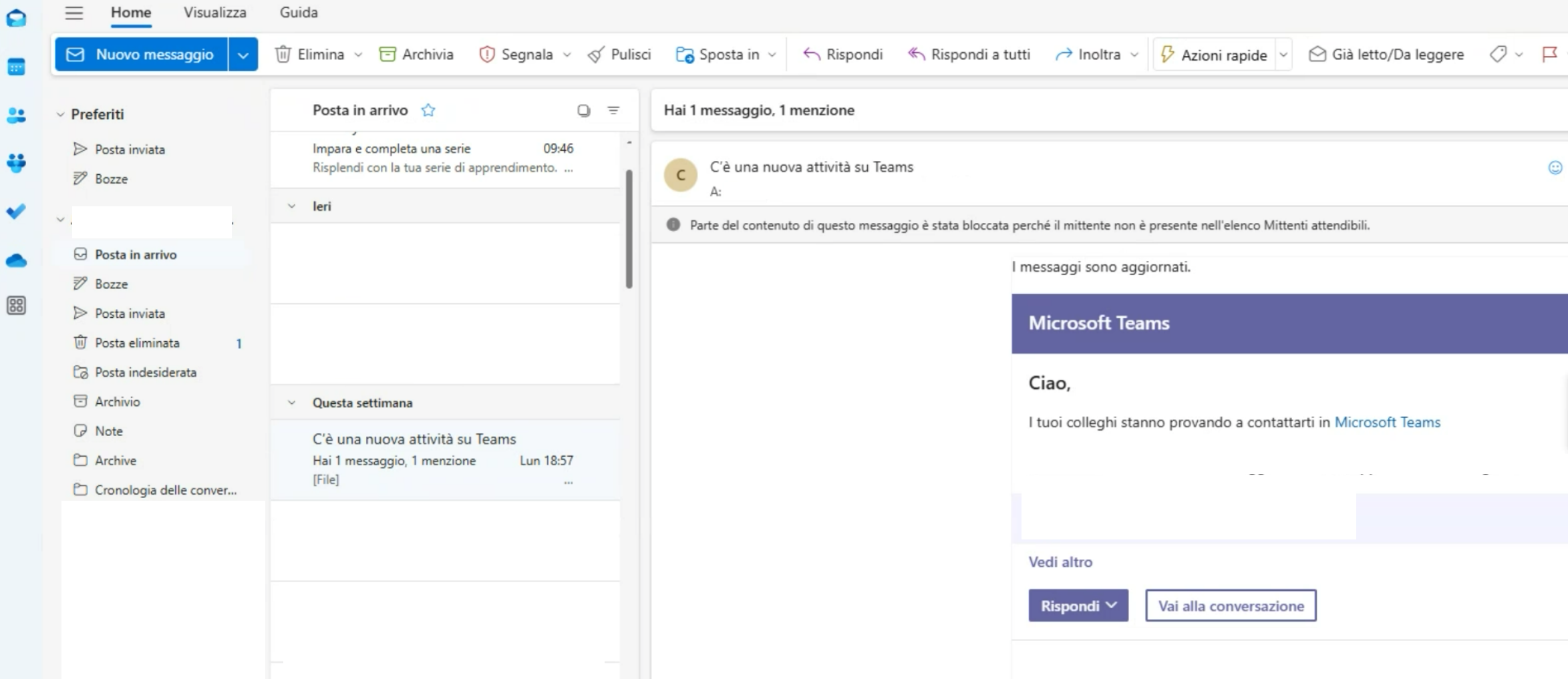Open the More apps launcher icon

coord(17,306)
